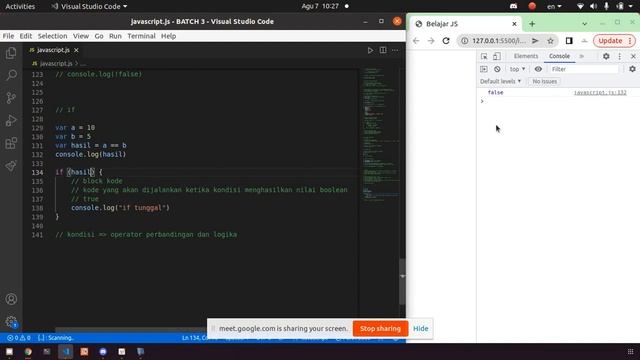Close the javascript.js editor tab
The image size is (640, 360).
76,50
